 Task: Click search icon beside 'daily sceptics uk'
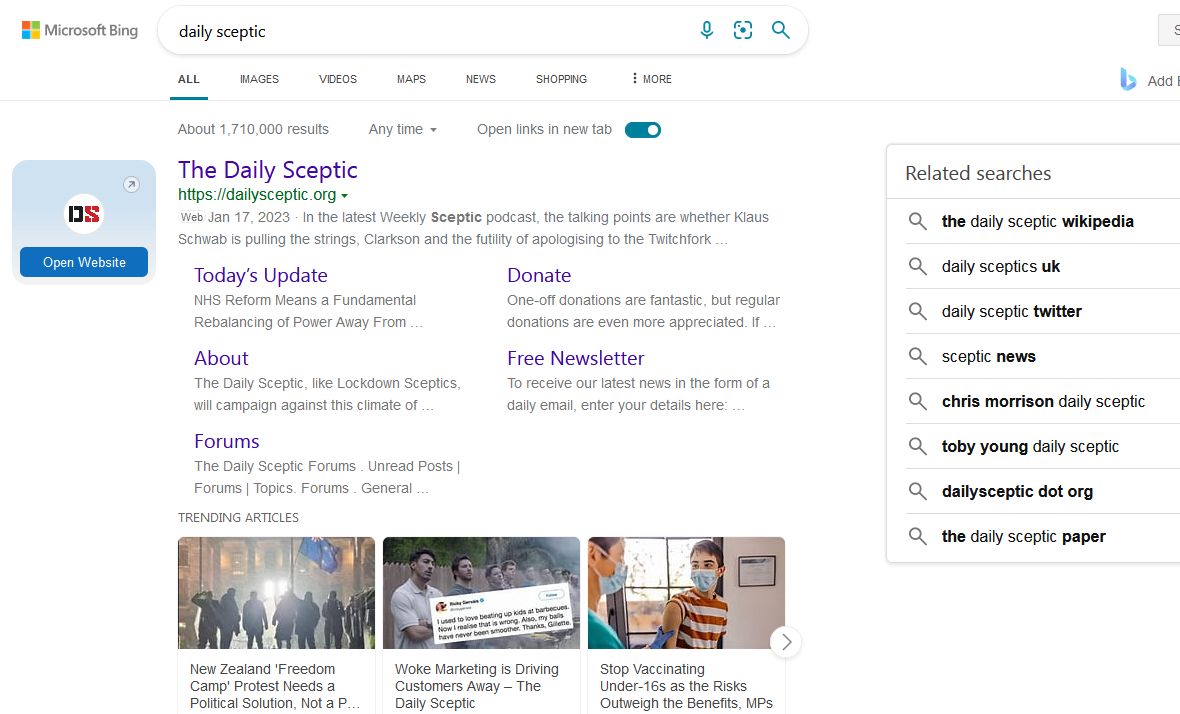[917, 266]
